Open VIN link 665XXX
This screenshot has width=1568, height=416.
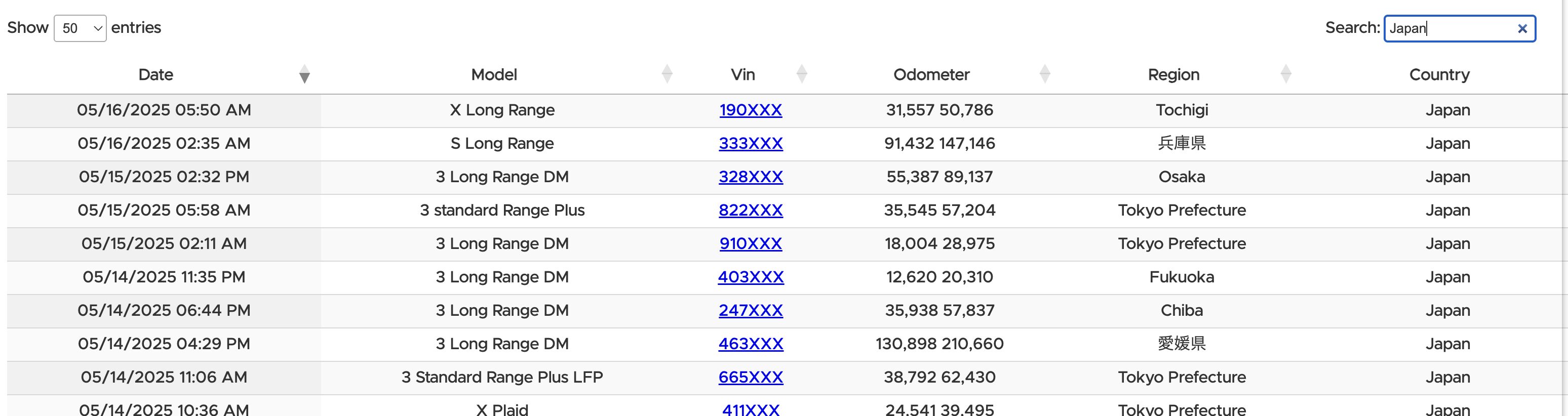pyautogui.click(x=751, y=378)
